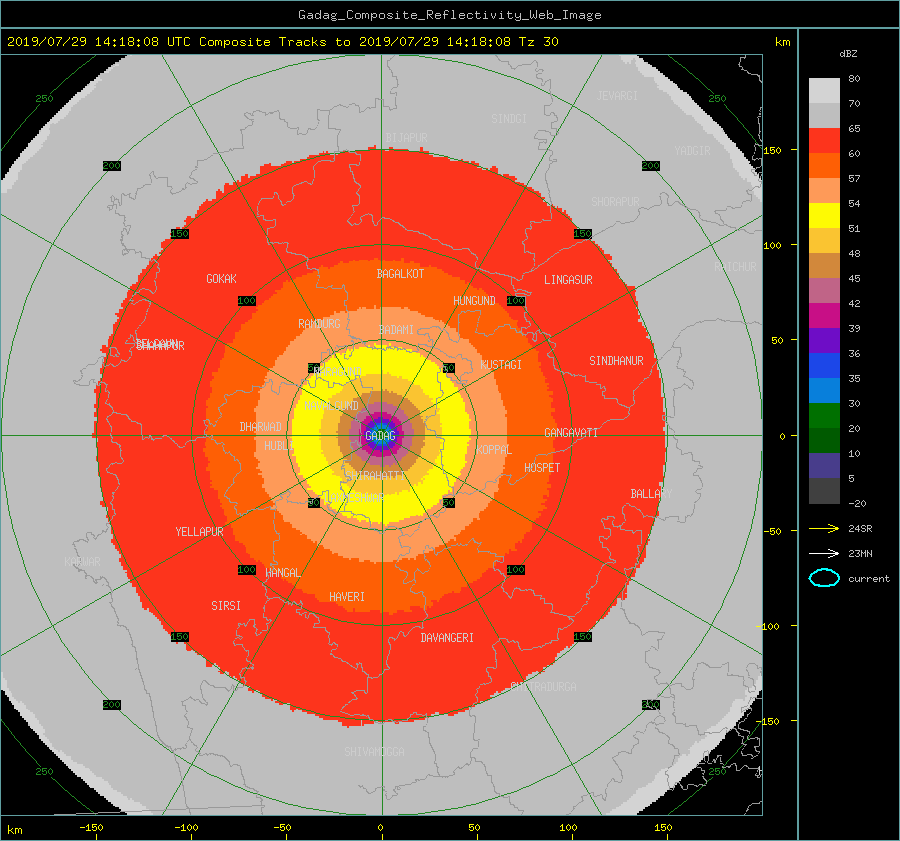Pick the light orange 54-57 dBZ legend swatch

click(824, 191)
